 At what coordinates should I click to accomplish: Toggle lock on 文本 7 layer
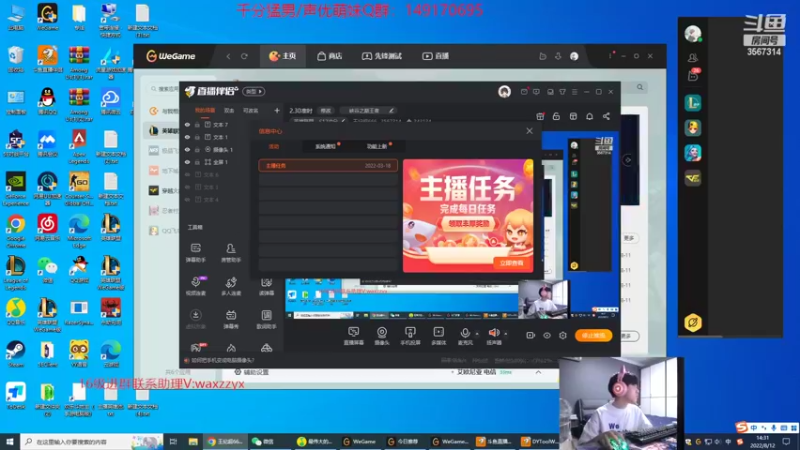[197, 124]
